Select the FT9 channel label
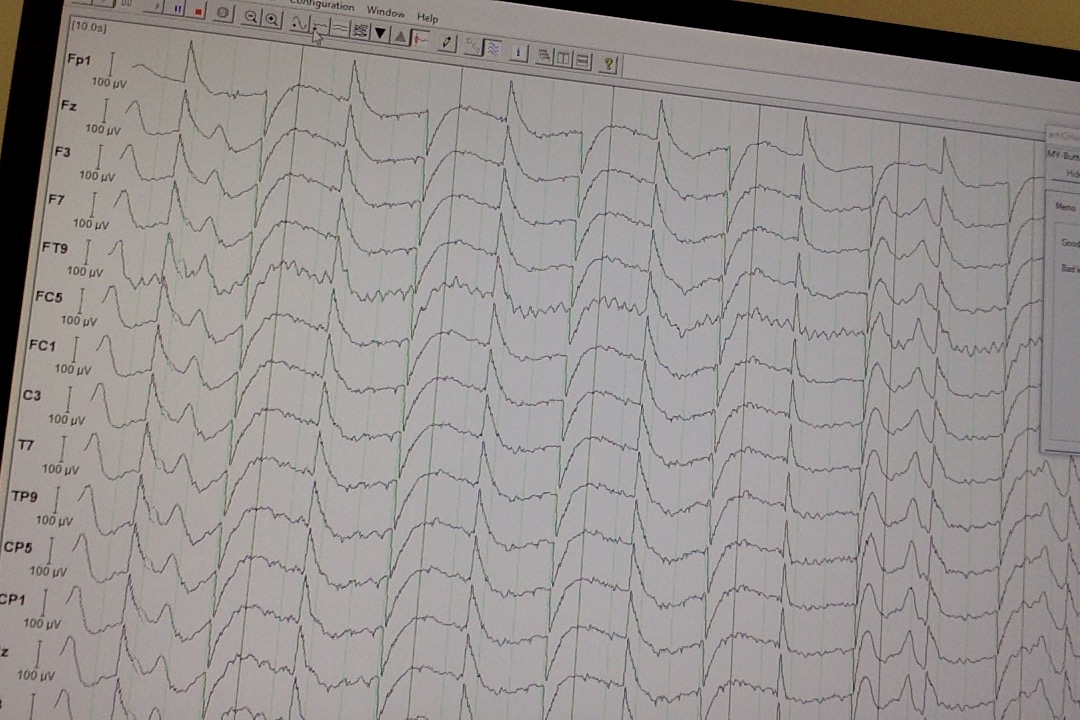Image resolution: width=1080 pixels, height=720 pixels. tap(55, 247)
